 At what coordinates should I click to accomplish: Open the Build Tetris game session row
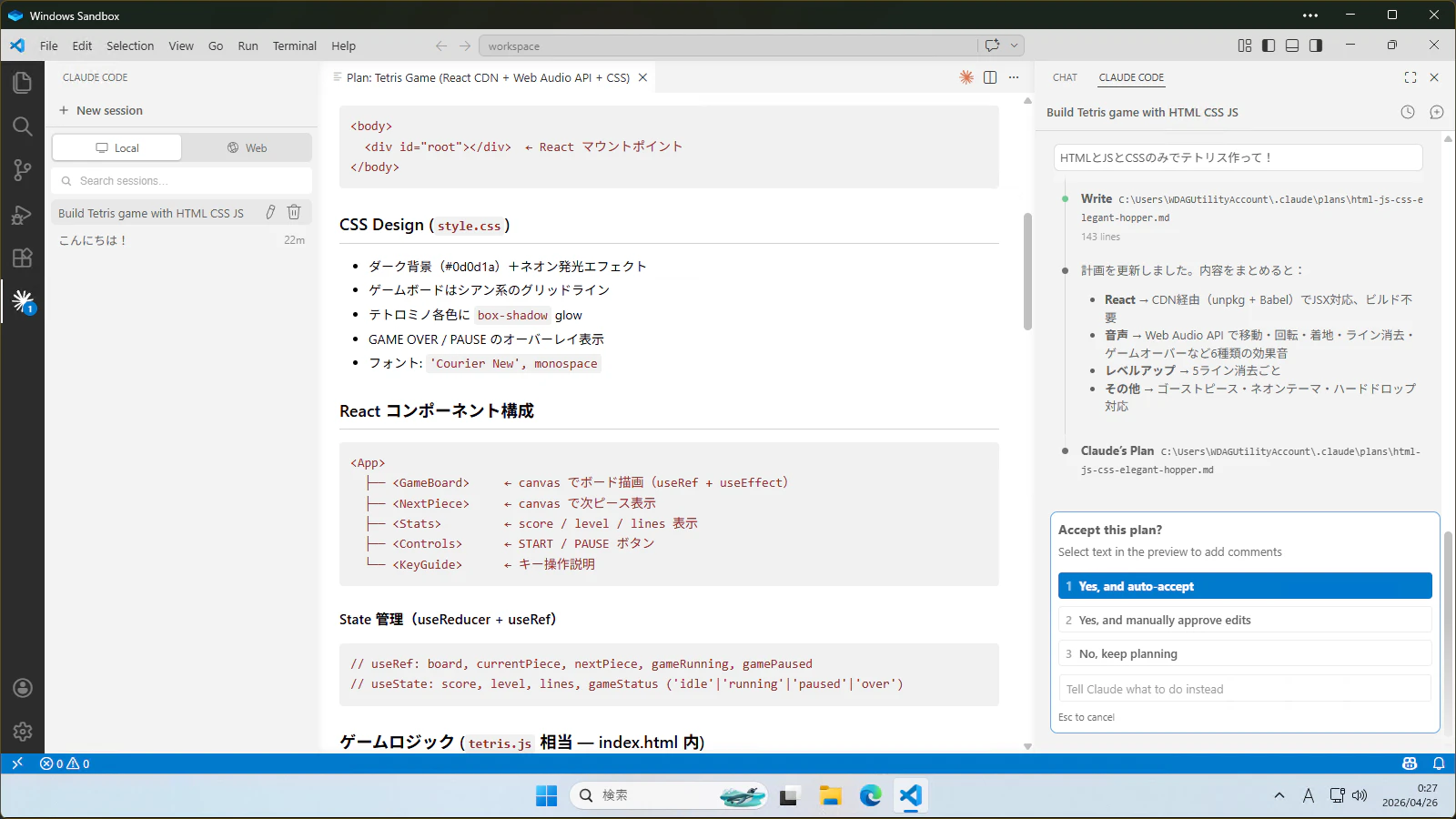coord(182,212)
